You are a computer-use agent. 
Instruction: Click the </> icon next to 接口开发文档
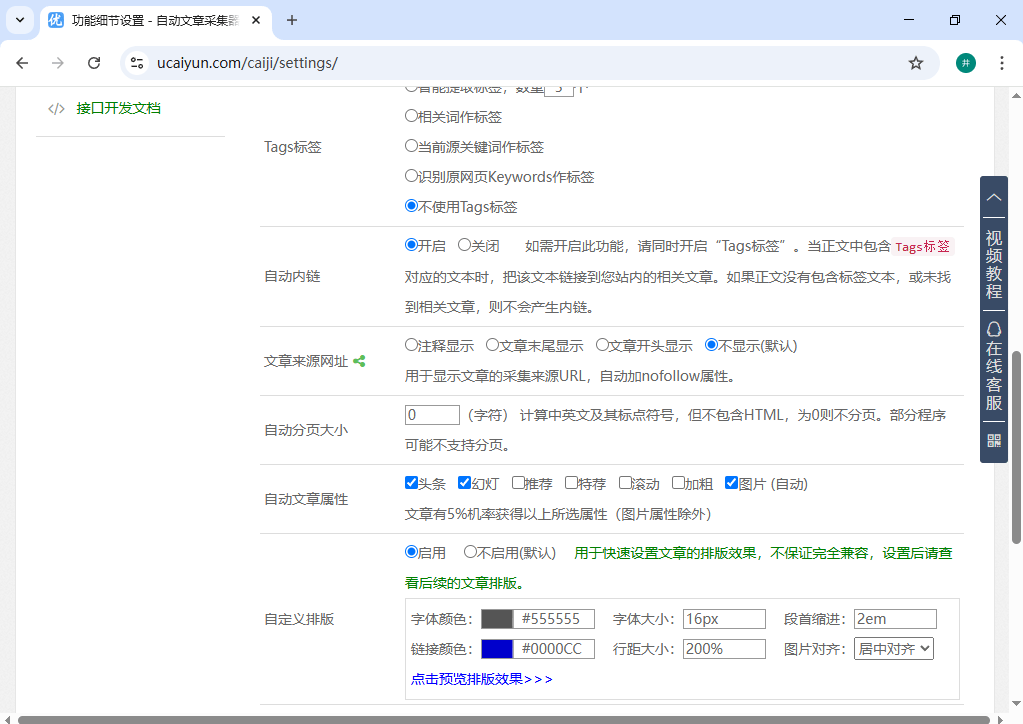tap(56, 108)
